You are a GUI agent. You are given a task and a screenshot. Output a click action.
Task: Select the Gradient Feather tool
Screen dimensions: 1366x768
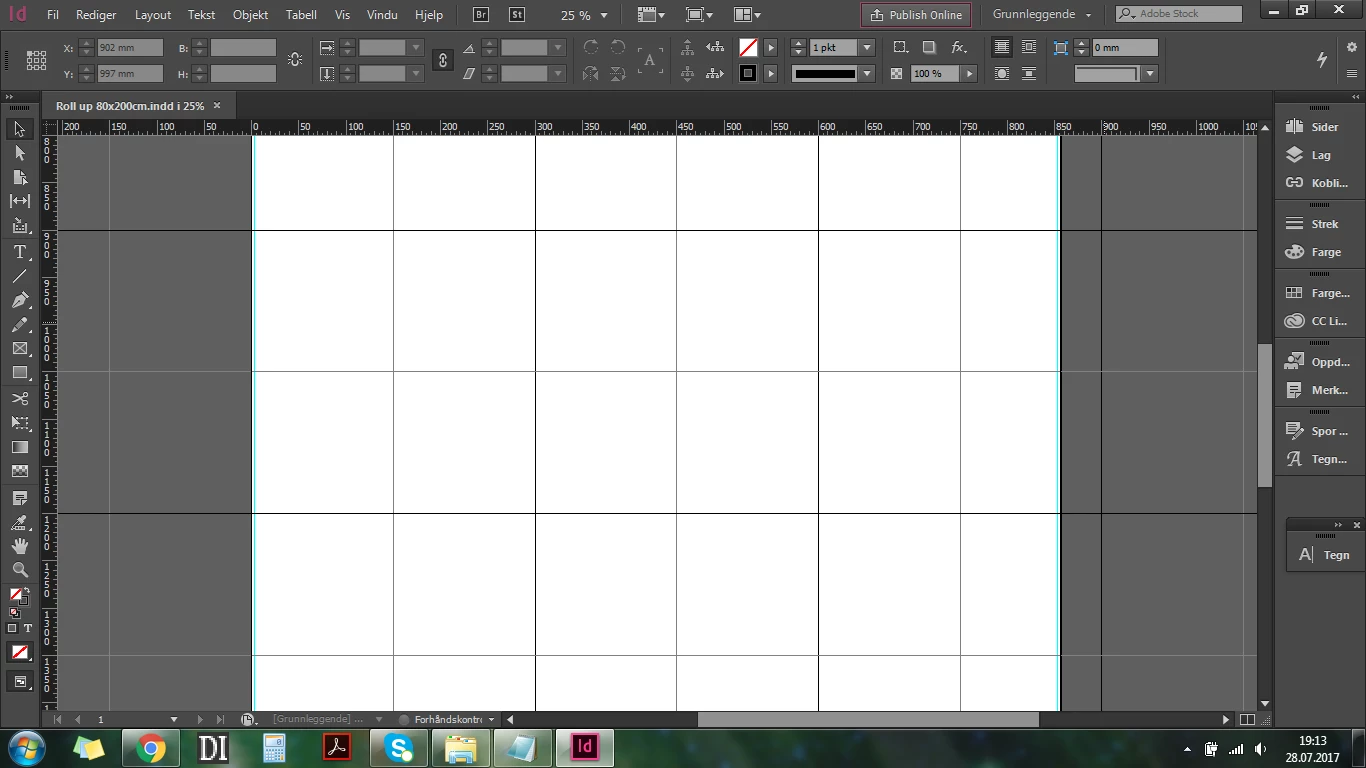pos(19,471)
